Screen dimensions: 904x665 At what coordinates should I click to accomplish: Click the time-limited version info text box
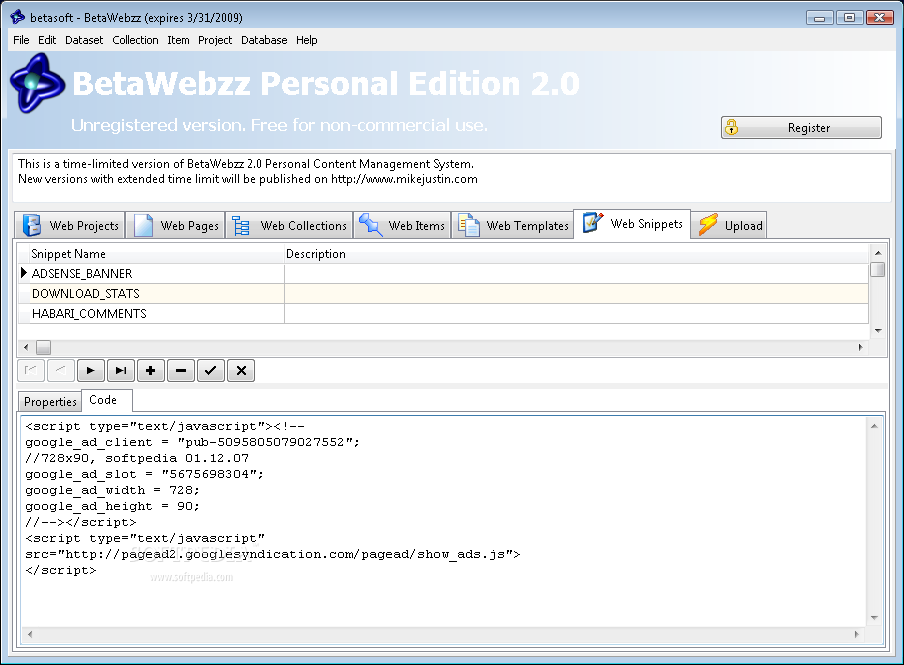tap(451, 177)
